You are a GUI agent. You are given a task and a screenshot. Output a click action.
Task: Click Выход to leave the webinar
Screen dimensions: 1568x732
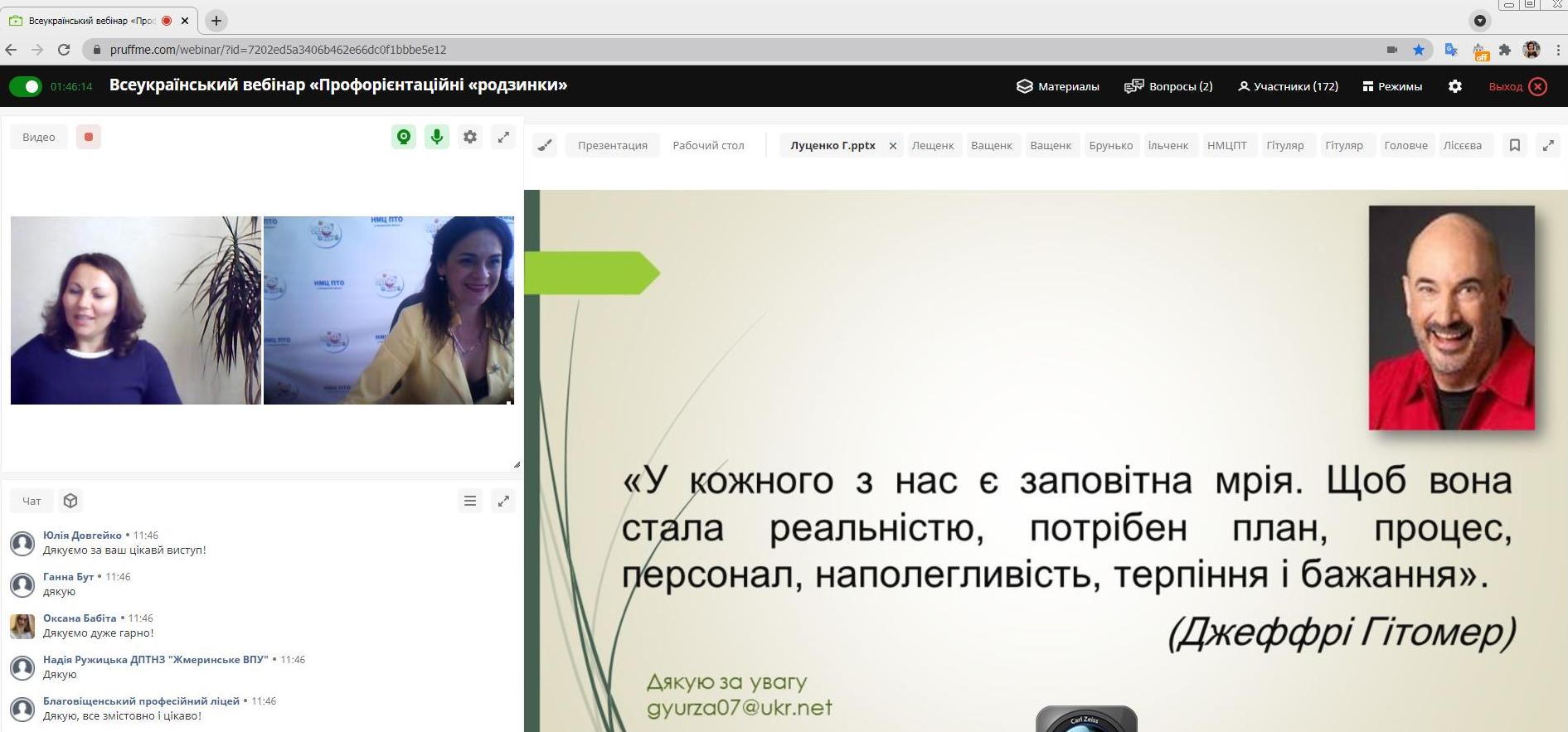click(x=1517, y=86)
